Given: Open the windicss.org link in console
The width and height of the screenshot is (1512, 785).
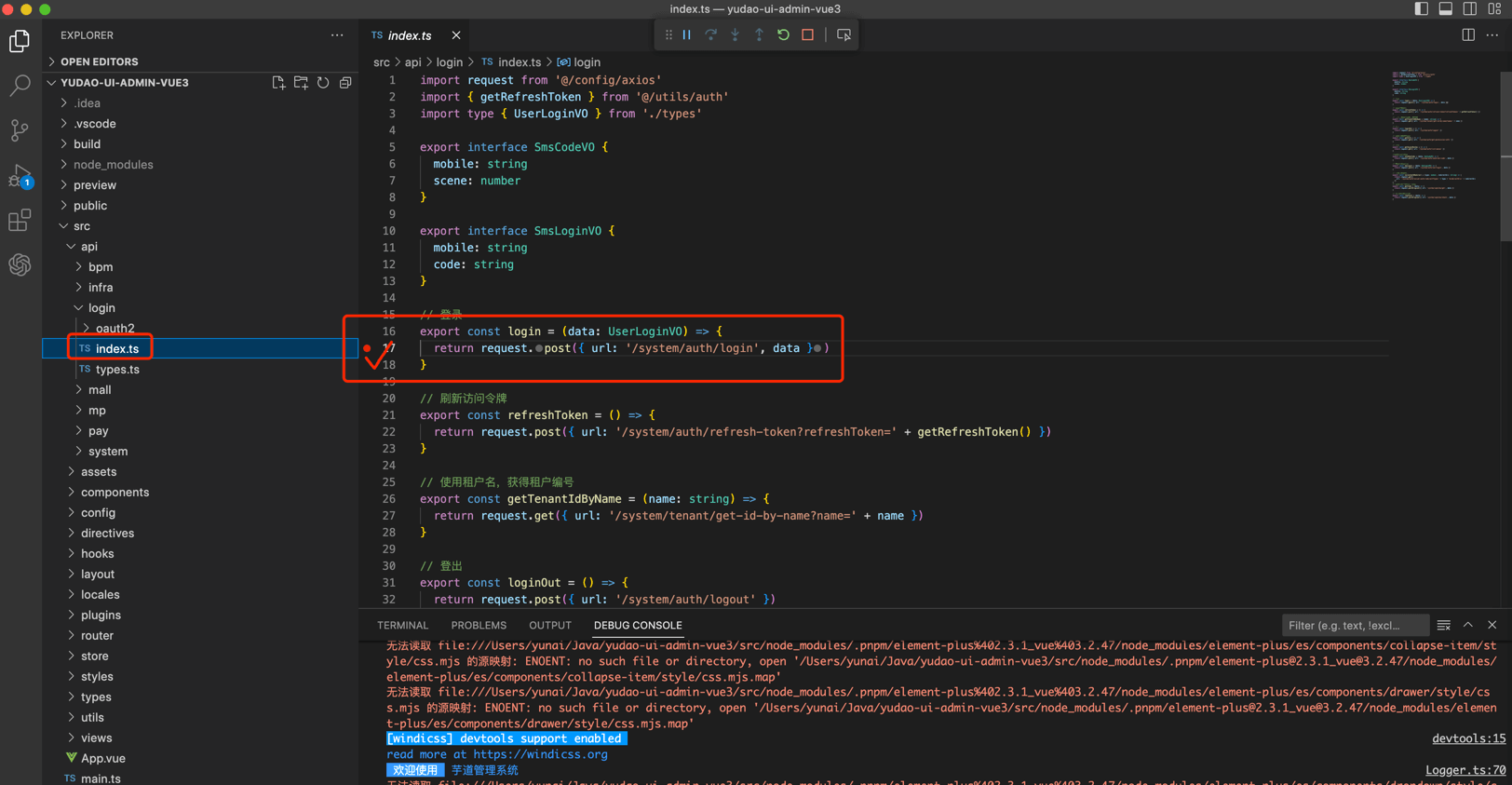Looking at the screenshot, I should coord(539,754).
